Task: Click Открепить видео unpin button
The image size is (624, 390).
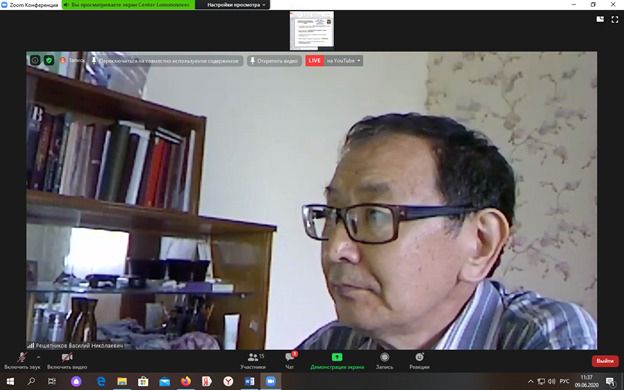Action: click(274, 61)
